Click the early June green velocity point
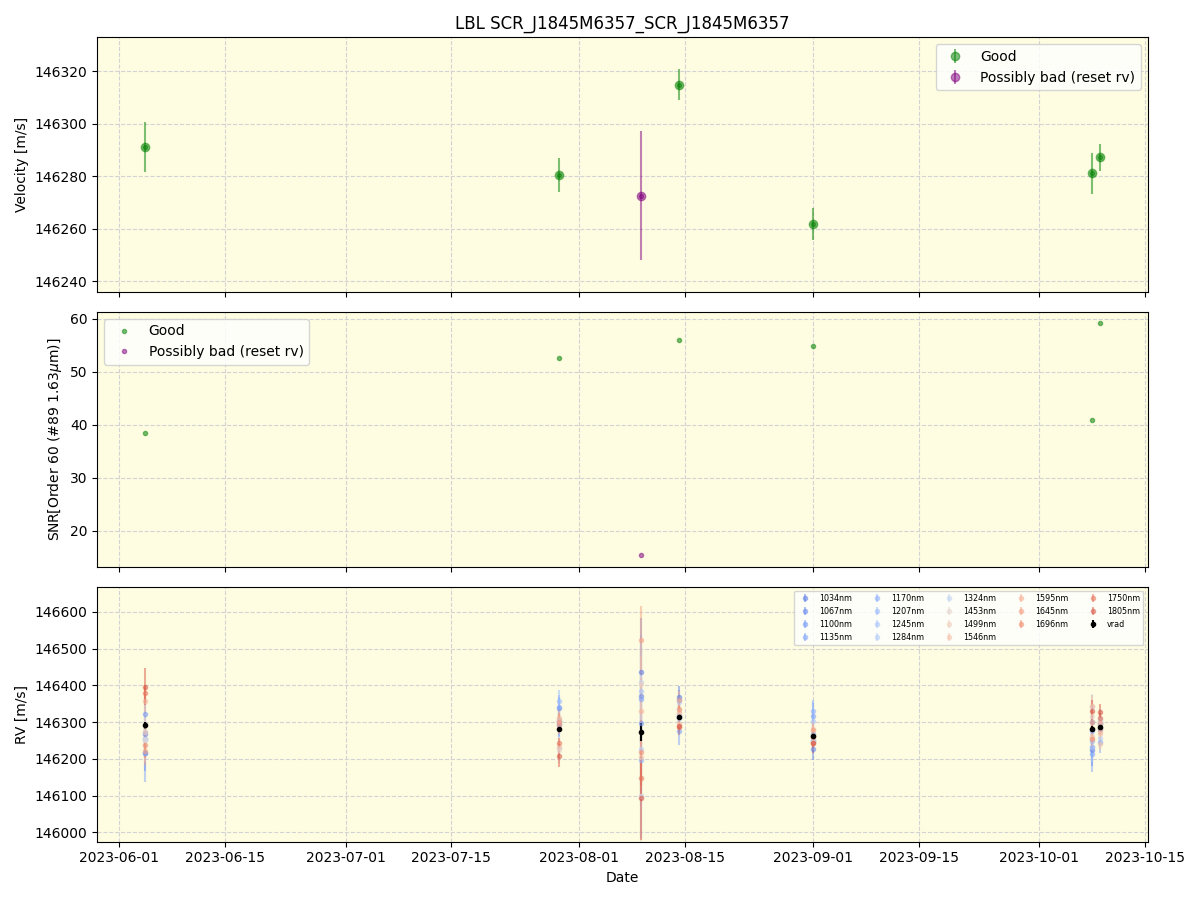 tap(145, 147)
